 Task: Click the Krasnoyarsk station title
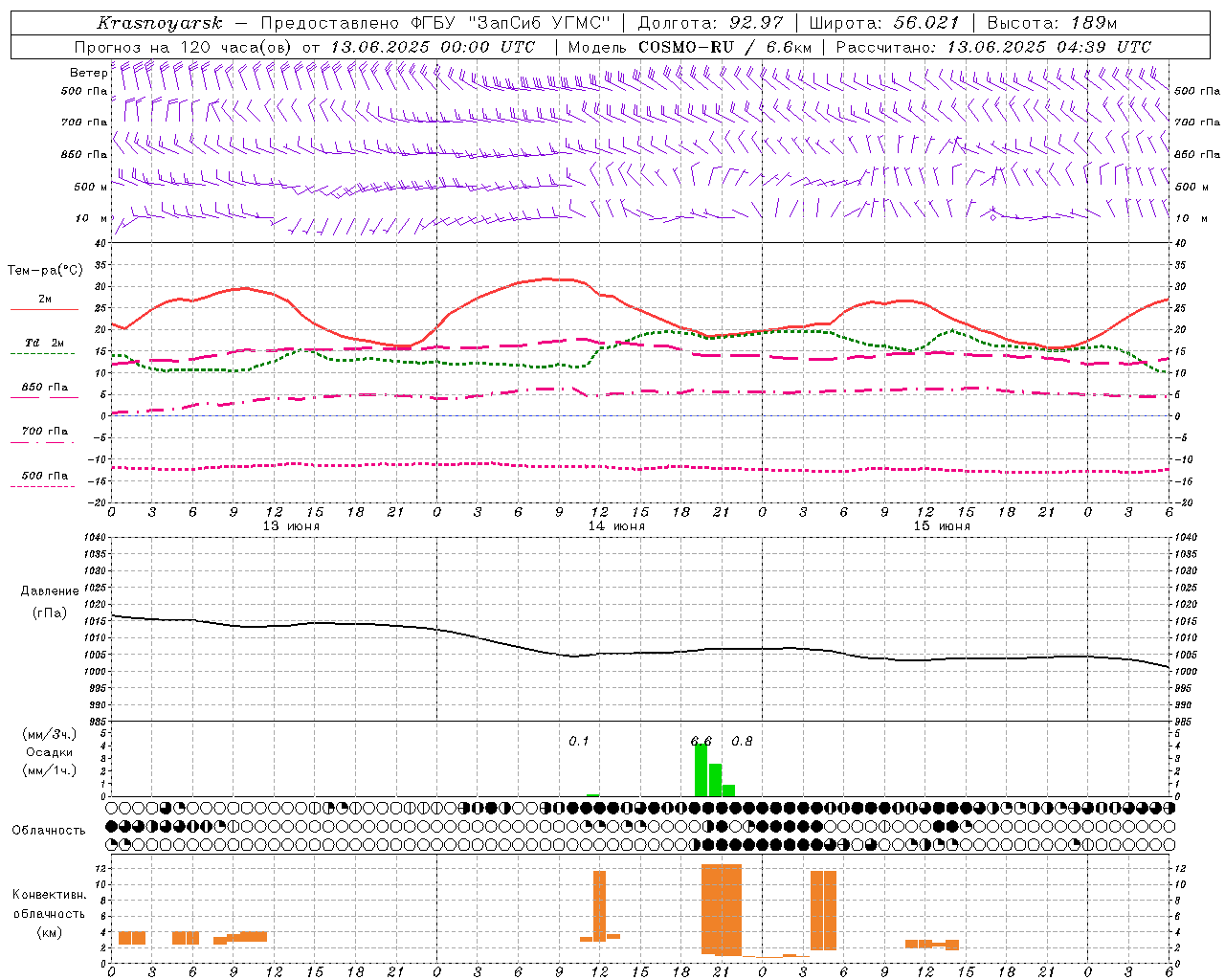[x=159, y=23]
